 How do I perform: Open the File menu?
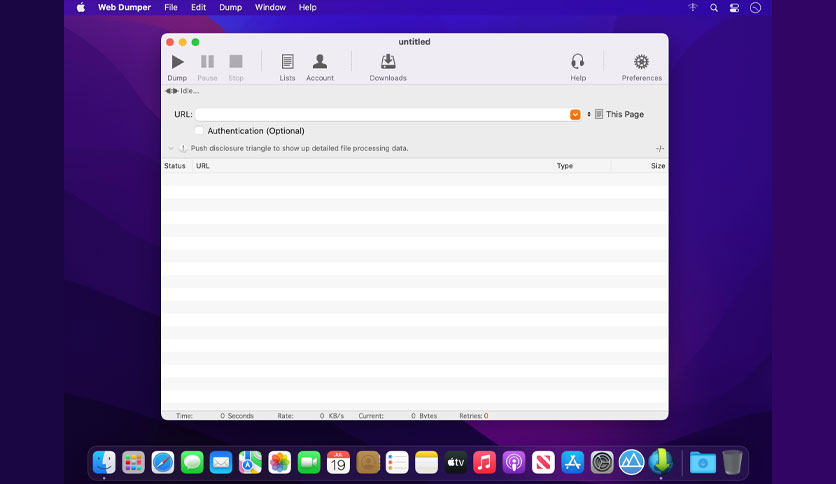pos(171,7)
